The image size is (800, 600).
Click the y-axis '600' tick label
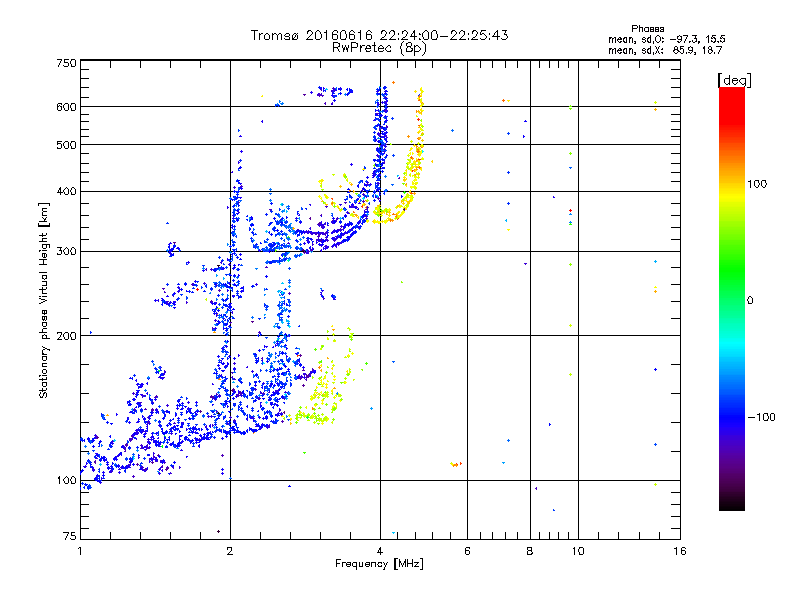[x=66, y=107]
